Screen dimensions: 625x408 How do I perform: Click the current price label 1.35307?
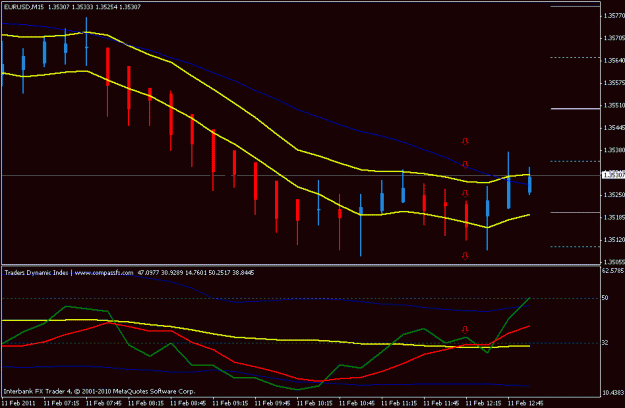coord(613,175)
